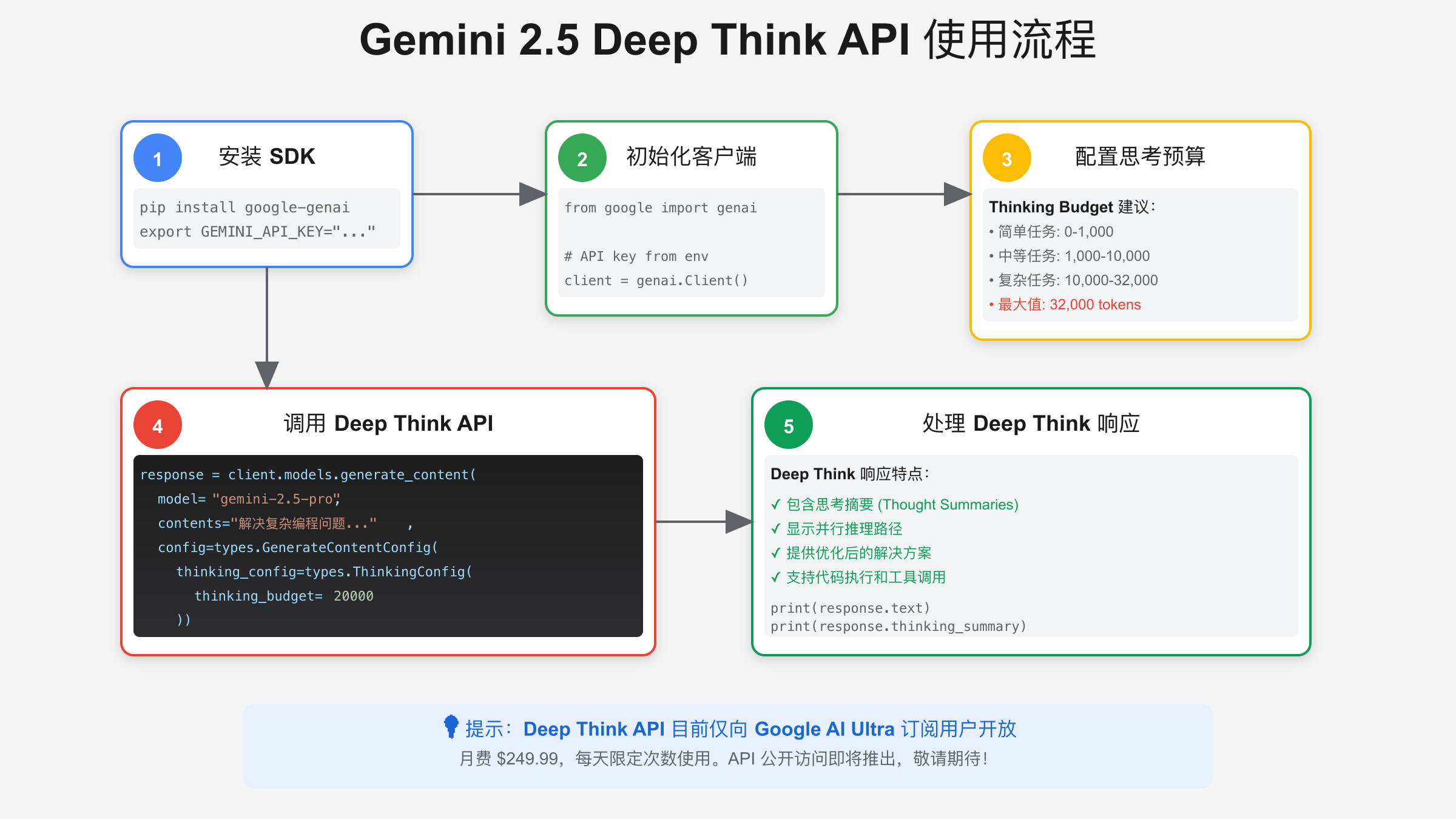Click the code "thinking_config=types.ThinkingConfig("

(x=324, y=572)
